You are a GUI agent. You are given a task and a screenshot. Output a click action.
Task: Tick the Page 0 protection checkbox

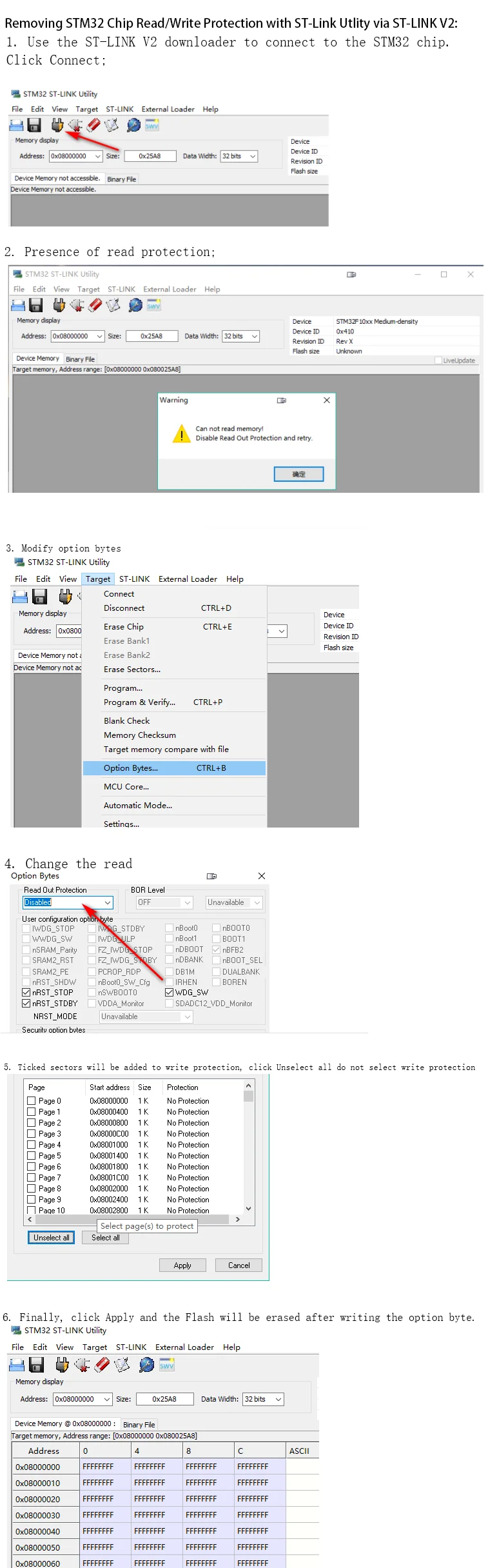click(x=32, y=1100)
